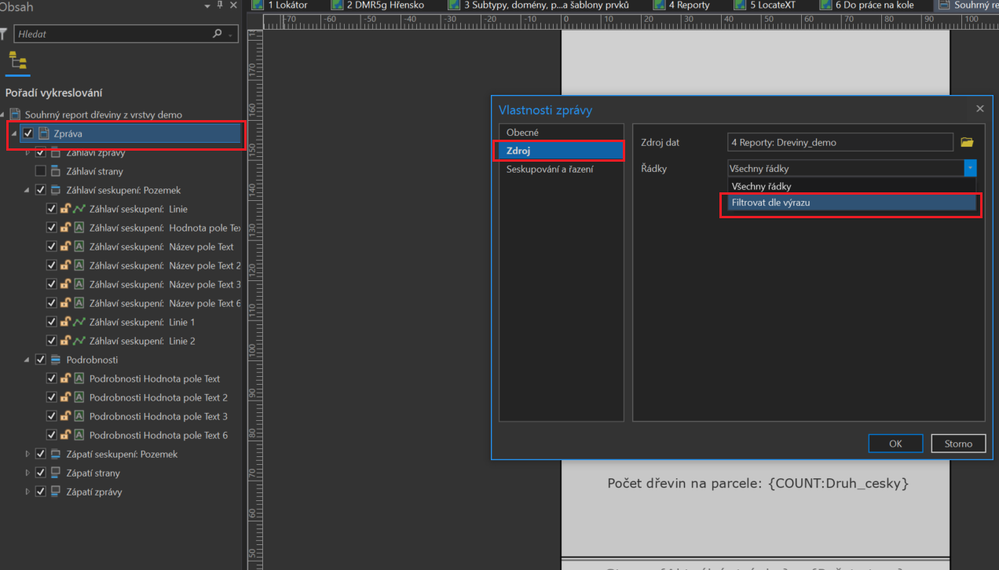Collapse the Souhrnný report root node
The height and width of the screenshot is (570, 999).
(3, 115)
